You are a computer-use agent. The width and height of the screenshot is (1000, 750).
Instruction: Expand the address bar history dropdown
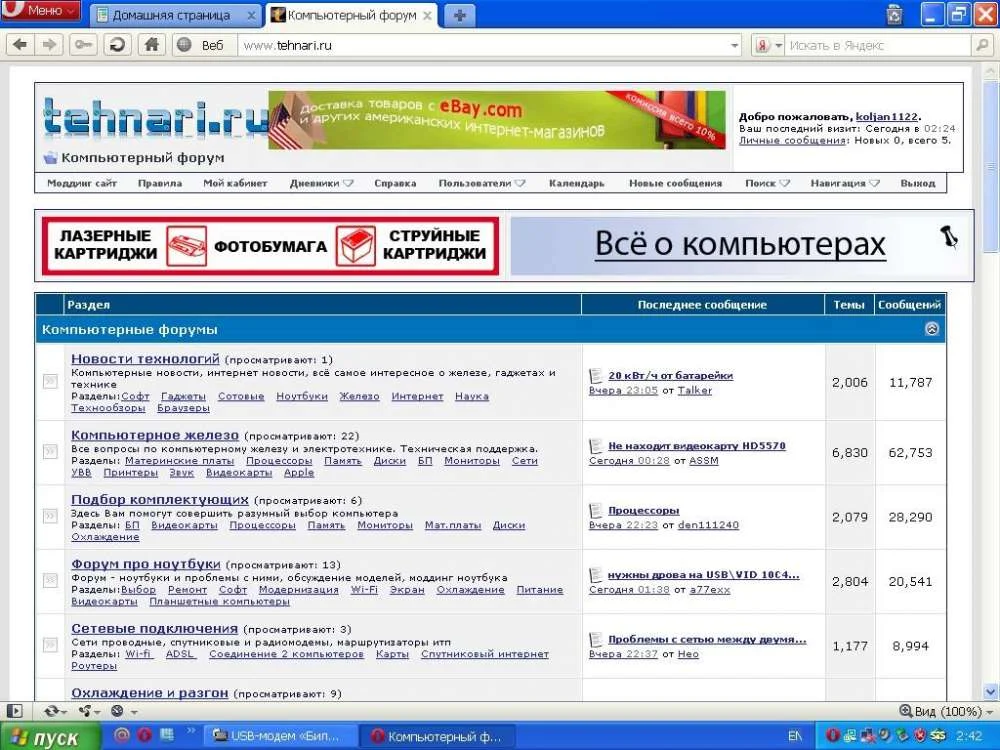click(734, 45)
